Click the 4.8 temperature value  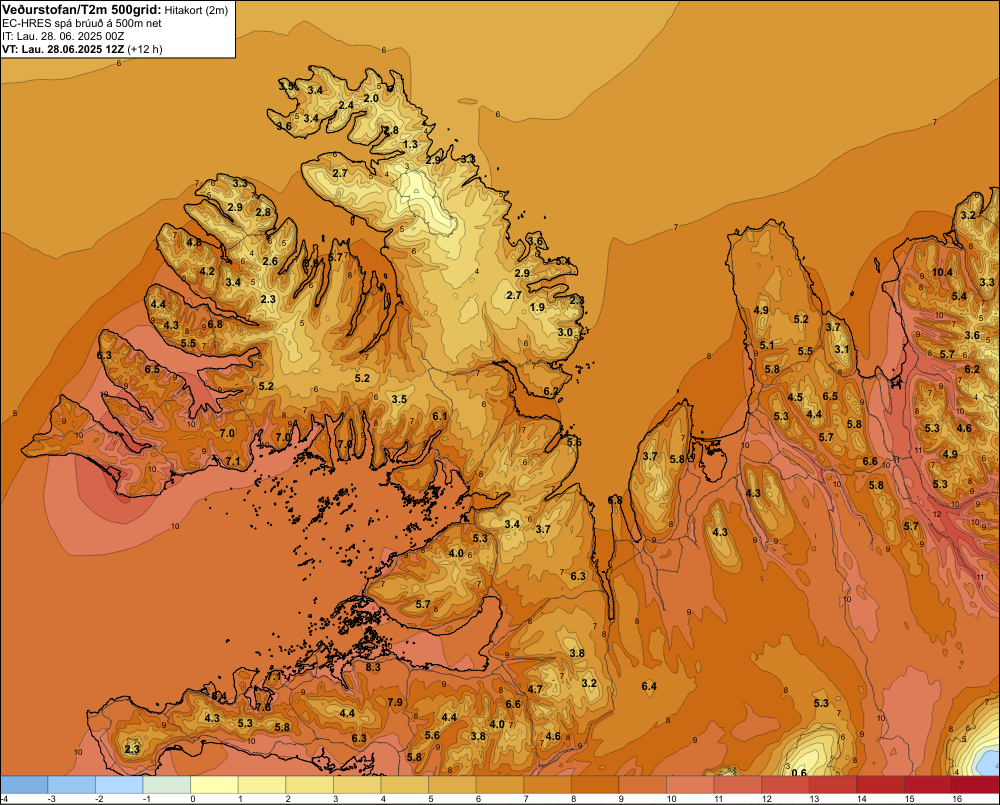point(194,242)
